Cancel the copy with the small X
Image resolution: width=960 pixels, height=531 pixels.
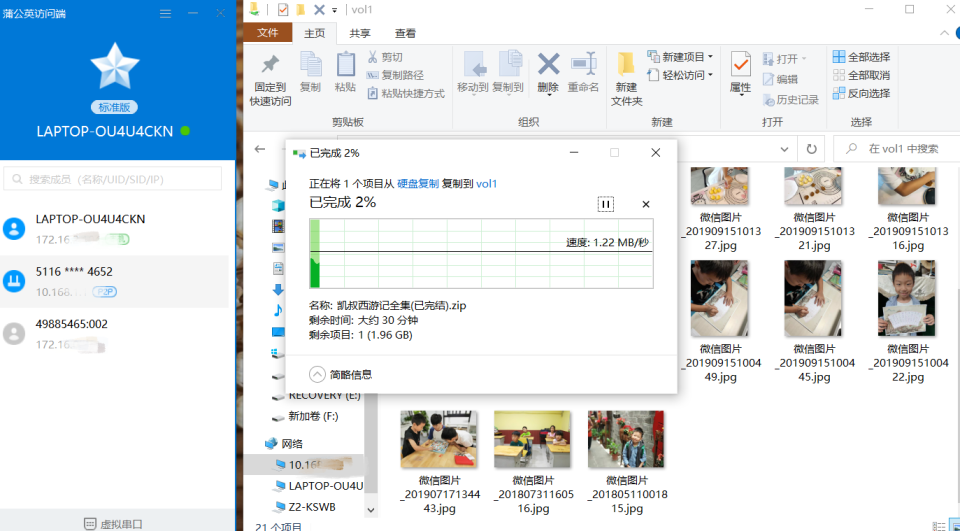coord(645,204)
